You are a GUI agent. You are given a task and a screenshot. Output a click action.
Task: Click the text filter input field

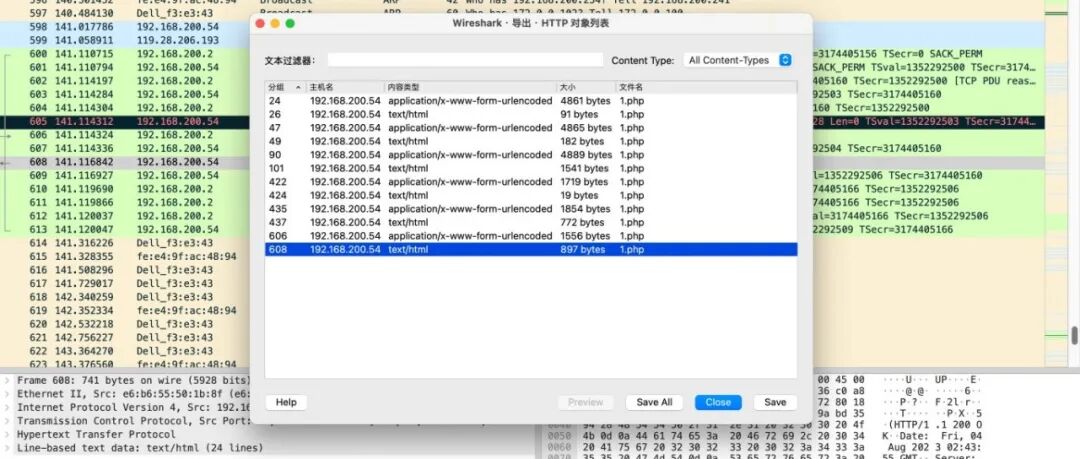(465, 60)
